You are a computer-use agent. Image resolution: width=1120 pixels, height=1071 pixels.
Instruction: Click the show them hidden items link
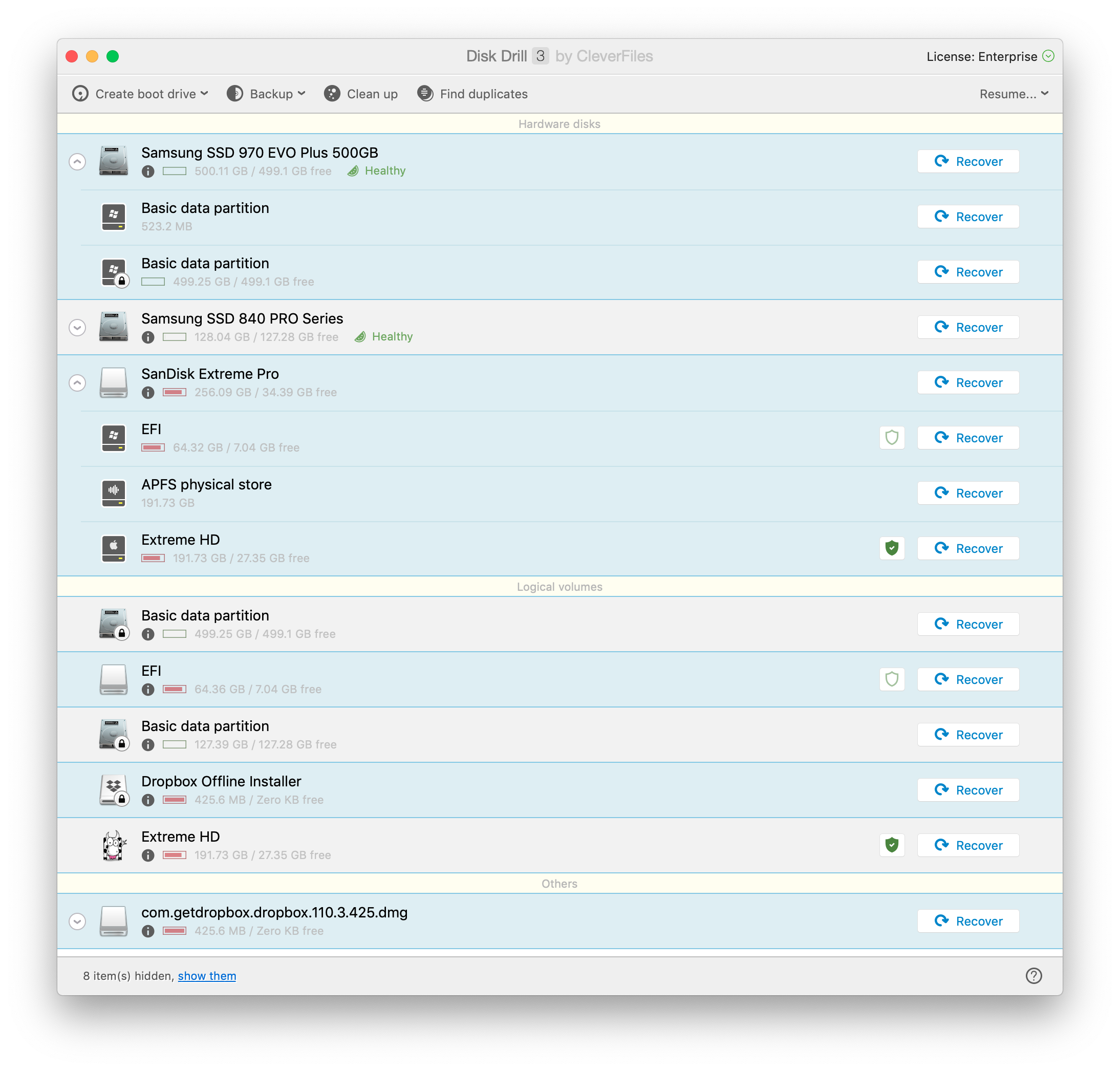point(207,976)
